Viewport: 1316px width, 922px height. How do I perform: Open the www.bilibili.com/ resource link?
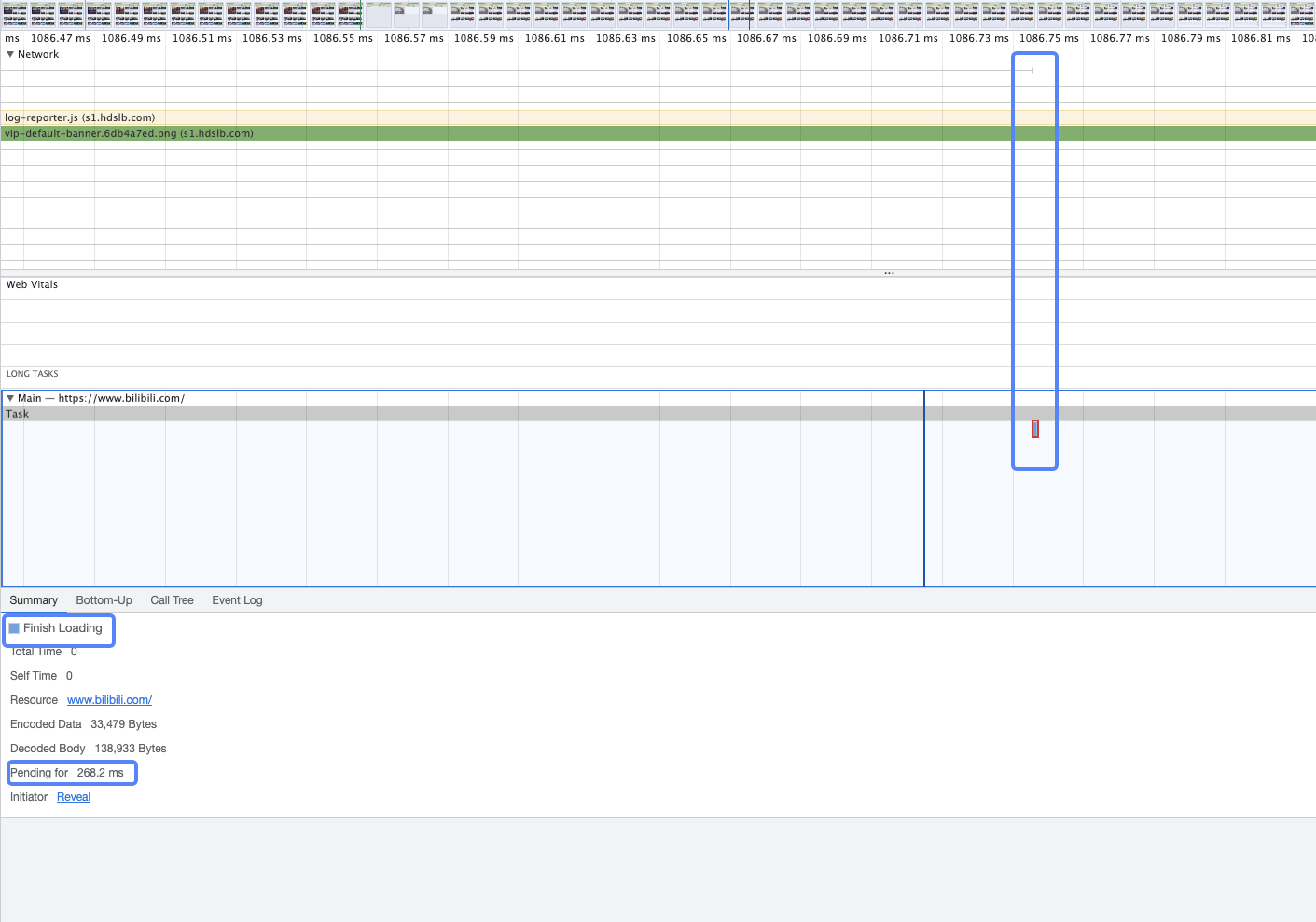click(x=109, y=700)
